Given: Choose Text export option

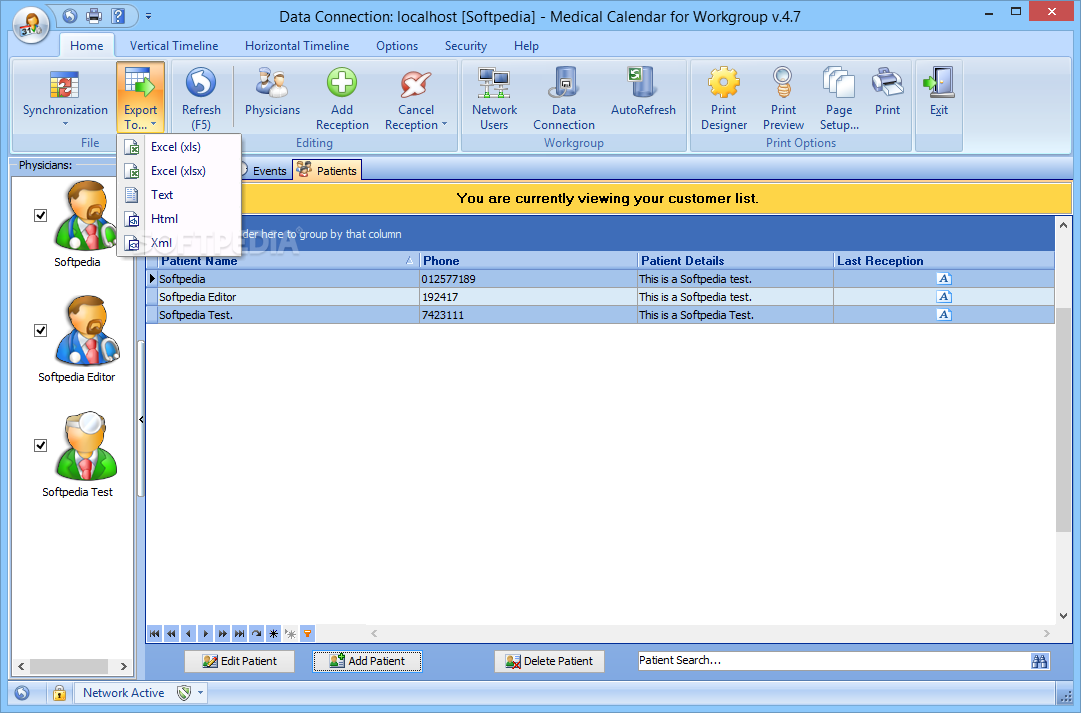Looking at the screenshot, I should pyautogui.click(x=179, y=194).
